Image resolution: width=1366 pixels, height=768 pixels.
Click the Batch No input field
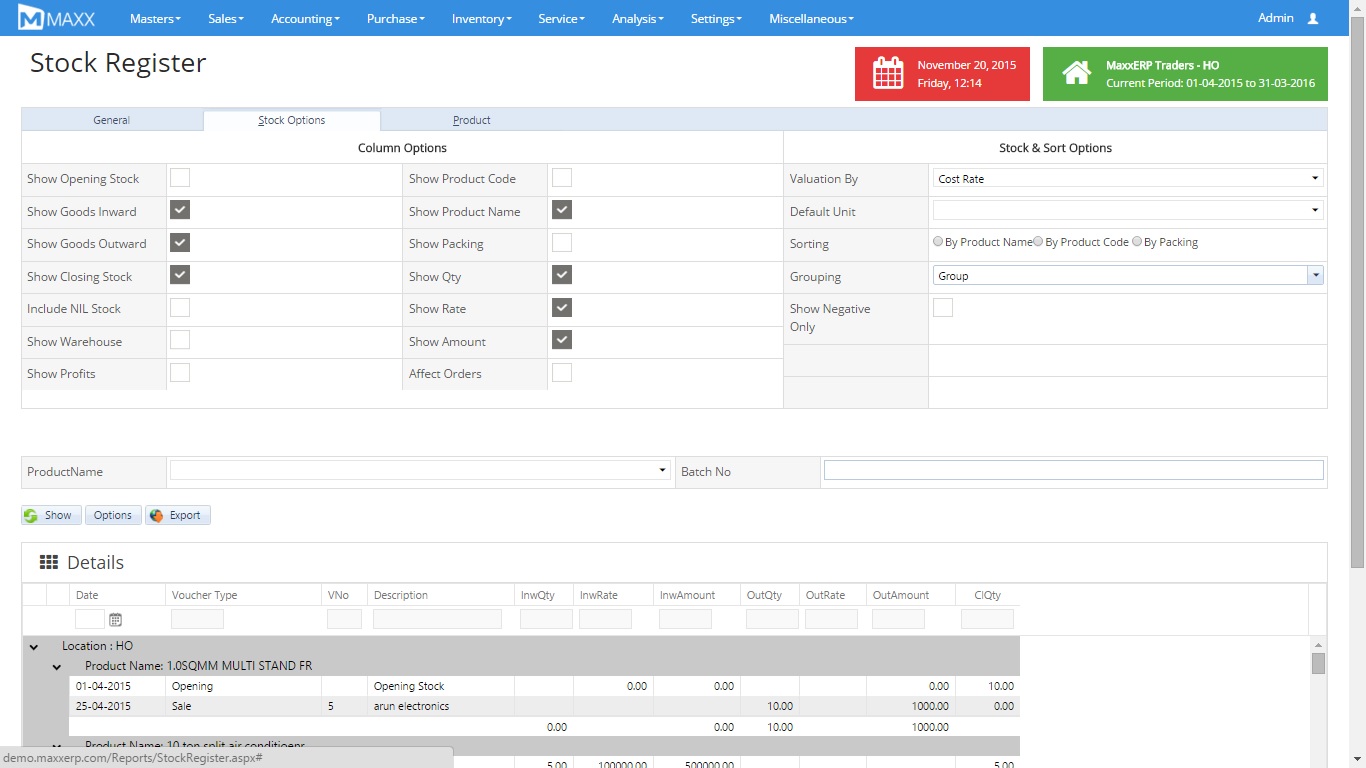pos(1073,471)
